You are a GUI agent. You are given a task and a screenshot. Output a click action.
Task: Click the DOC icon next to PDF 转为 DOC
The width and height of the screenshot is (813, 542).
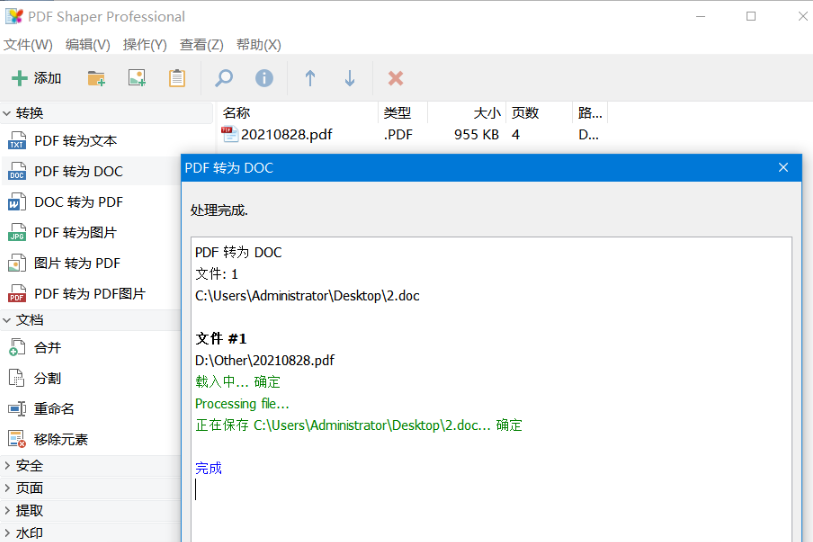(17, 171)
